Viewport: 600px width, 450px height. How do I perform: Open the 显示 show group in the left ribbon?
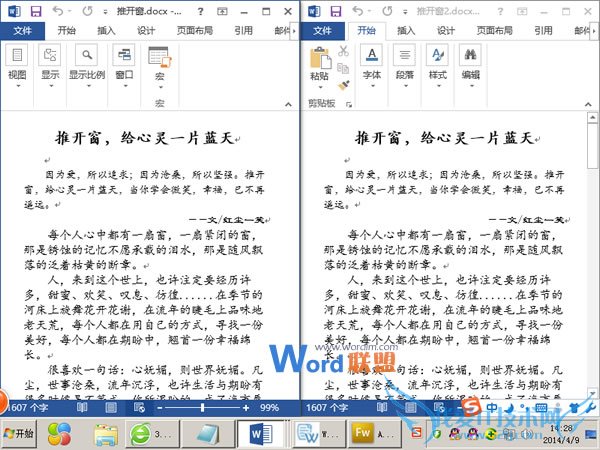coord(50,66)
